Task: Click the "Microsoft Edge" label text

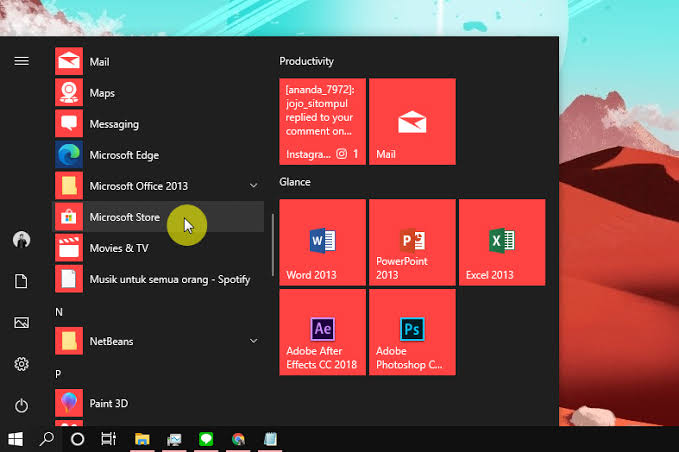Action: coord(124,155)
